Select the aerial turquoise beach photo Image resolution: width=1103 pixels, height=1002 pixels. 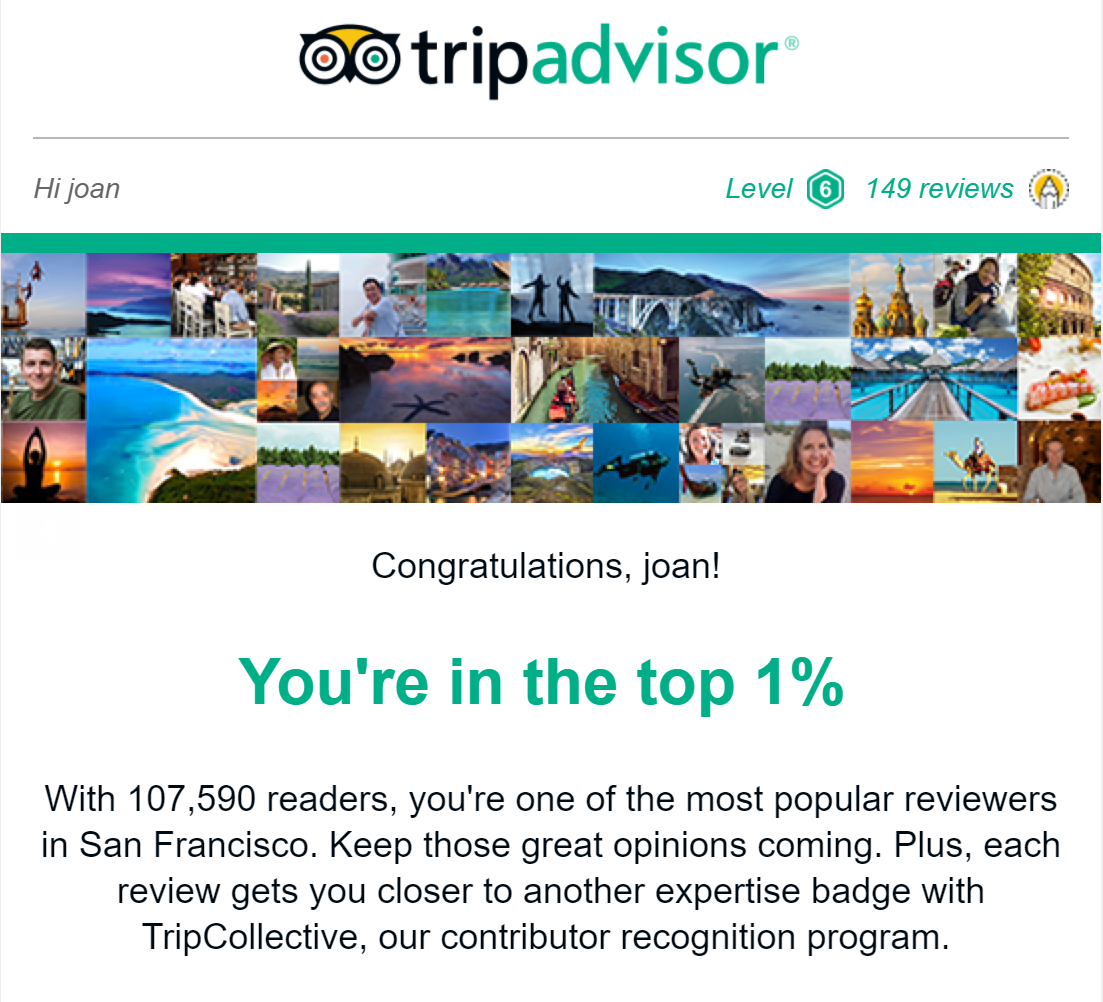coord(171,420)
